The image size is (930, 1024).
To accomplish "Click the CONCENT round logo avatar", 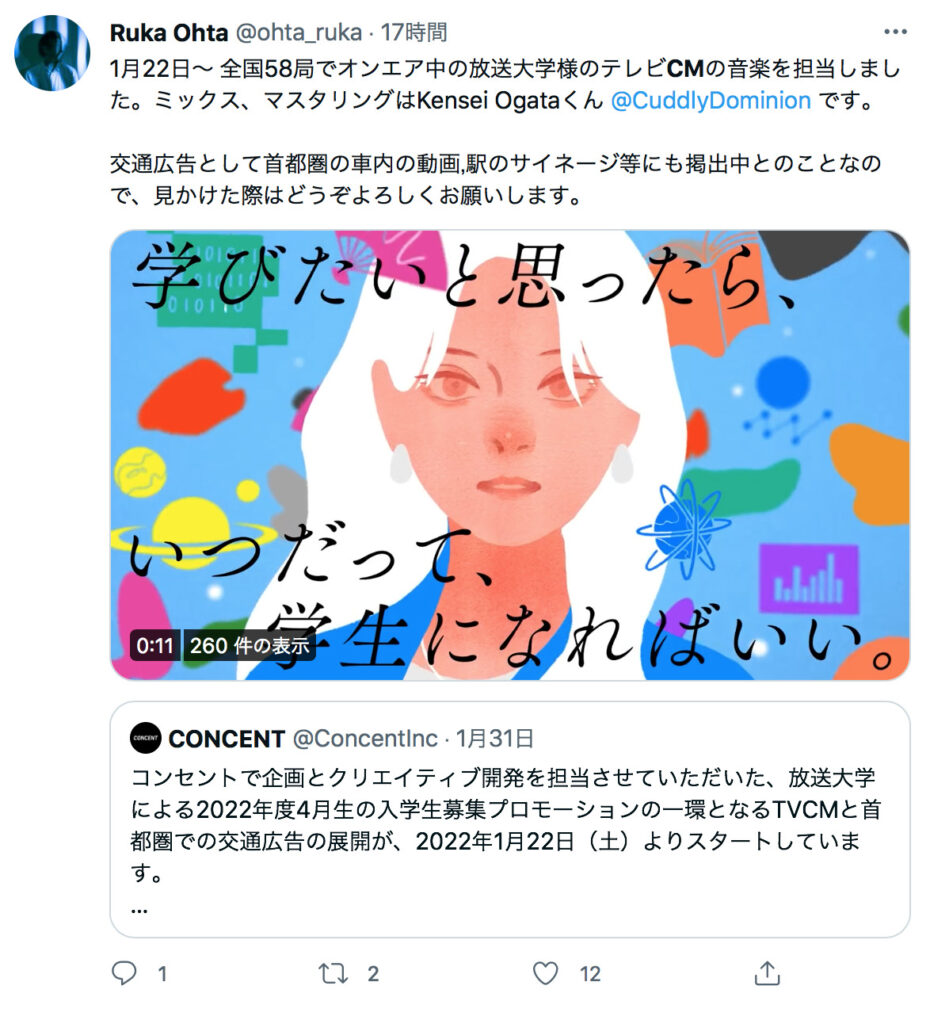I will click(146, 739).
